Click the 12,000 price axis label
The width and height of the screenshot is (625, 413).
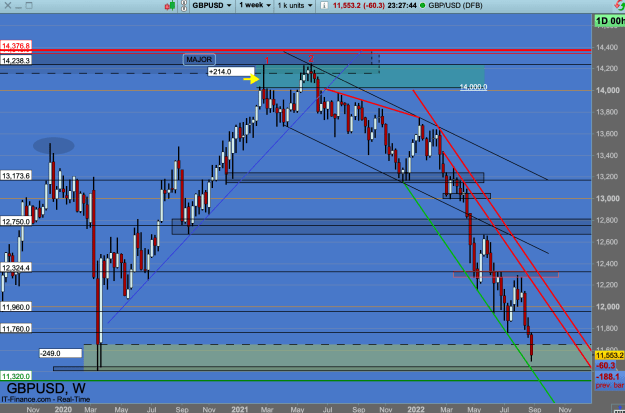(x=607, y=307)
